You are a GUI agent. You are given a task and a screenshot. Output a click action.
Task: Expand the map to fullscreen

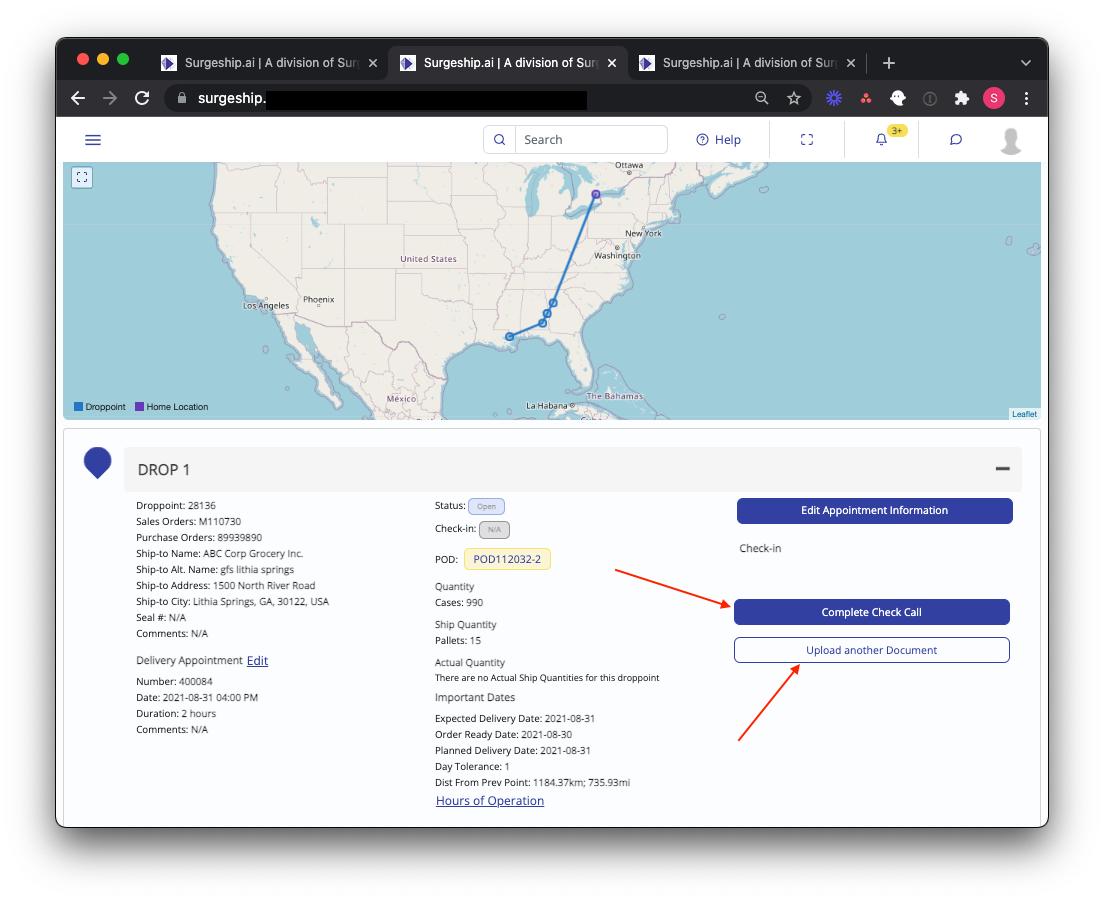click(82, 177)
